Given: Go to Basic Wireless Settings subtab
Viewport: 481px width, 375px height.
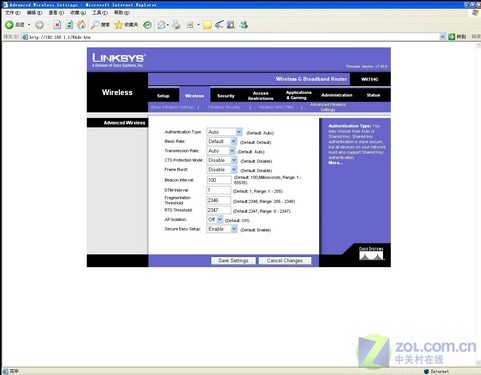Looking at the screenshot, I should click(172, 107).
